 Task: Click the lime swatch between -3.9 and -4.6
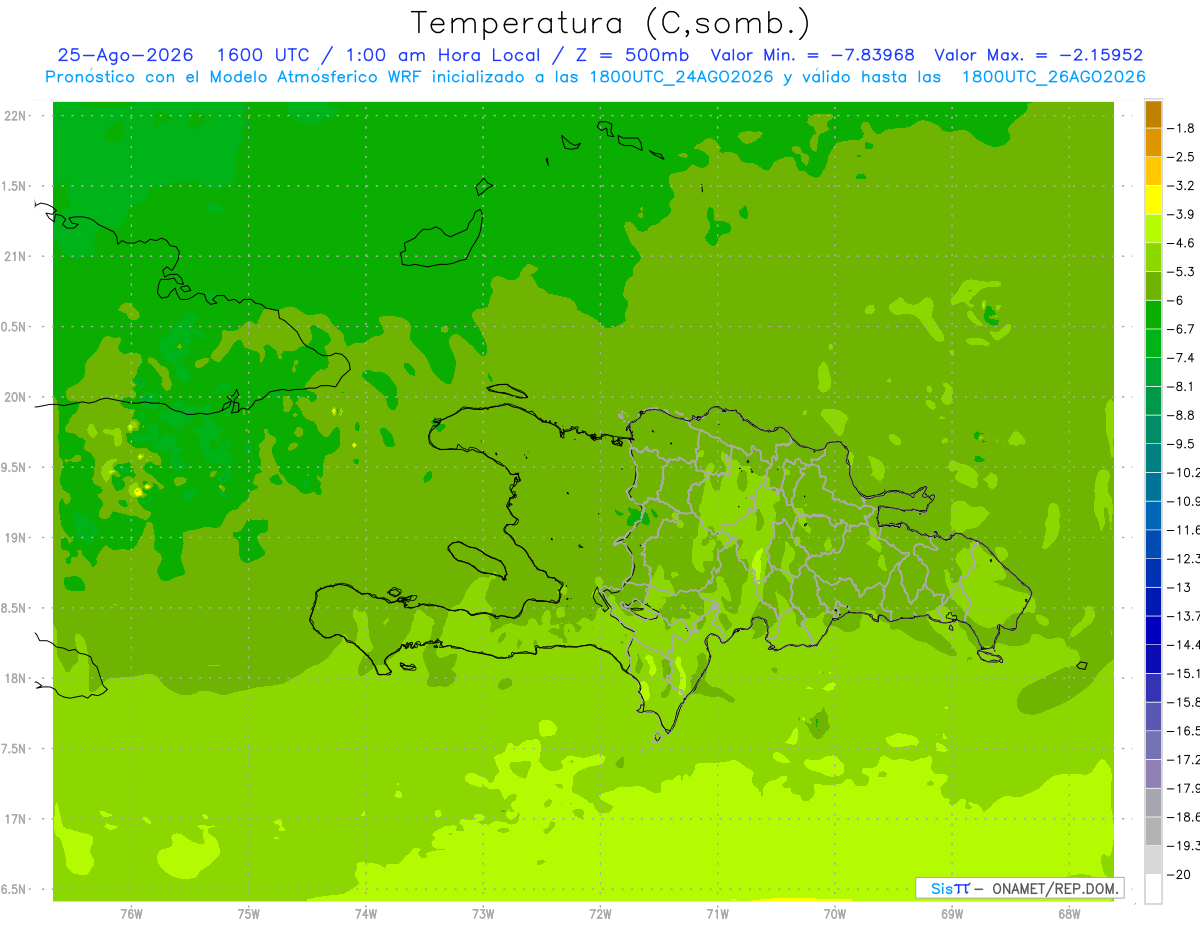click(x=1153, y=229)
